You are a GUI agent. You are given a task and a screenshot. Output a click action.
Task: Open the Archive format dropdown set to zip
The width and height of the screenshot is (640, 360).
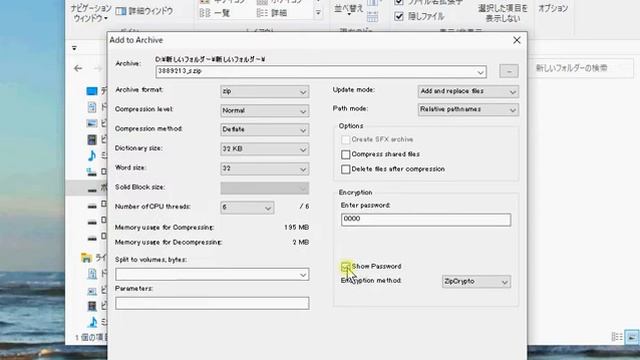pos(264,91)
